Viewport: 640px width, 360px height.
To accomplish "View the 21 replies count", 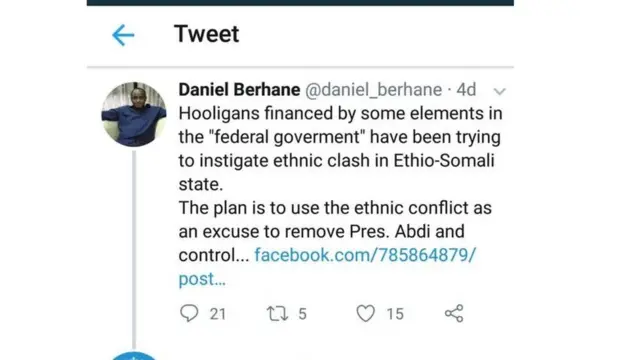I will 218,314.
